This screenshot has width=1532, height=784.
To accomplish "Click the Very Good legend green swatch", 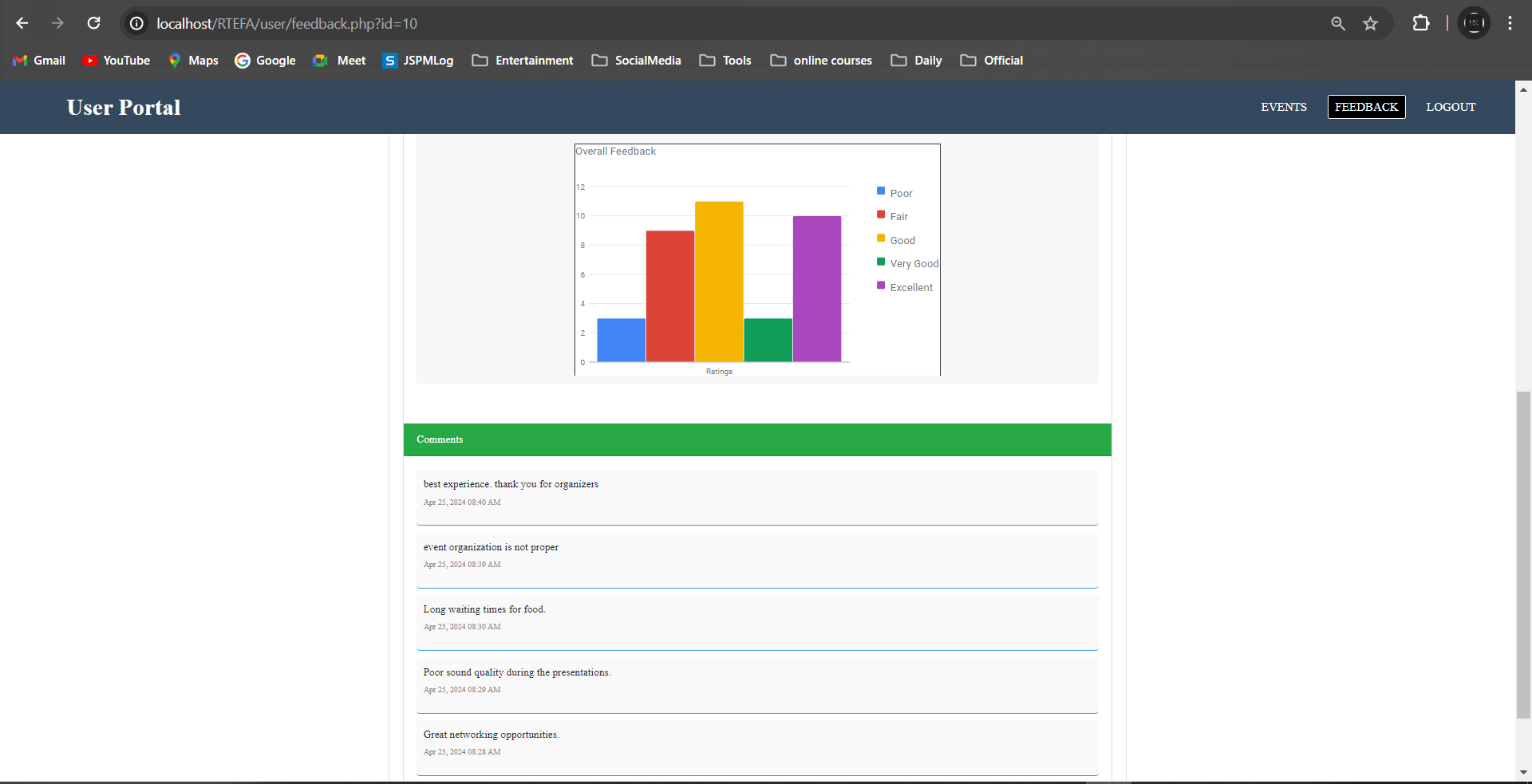I will pyautogui.click(x=881, y=262).
